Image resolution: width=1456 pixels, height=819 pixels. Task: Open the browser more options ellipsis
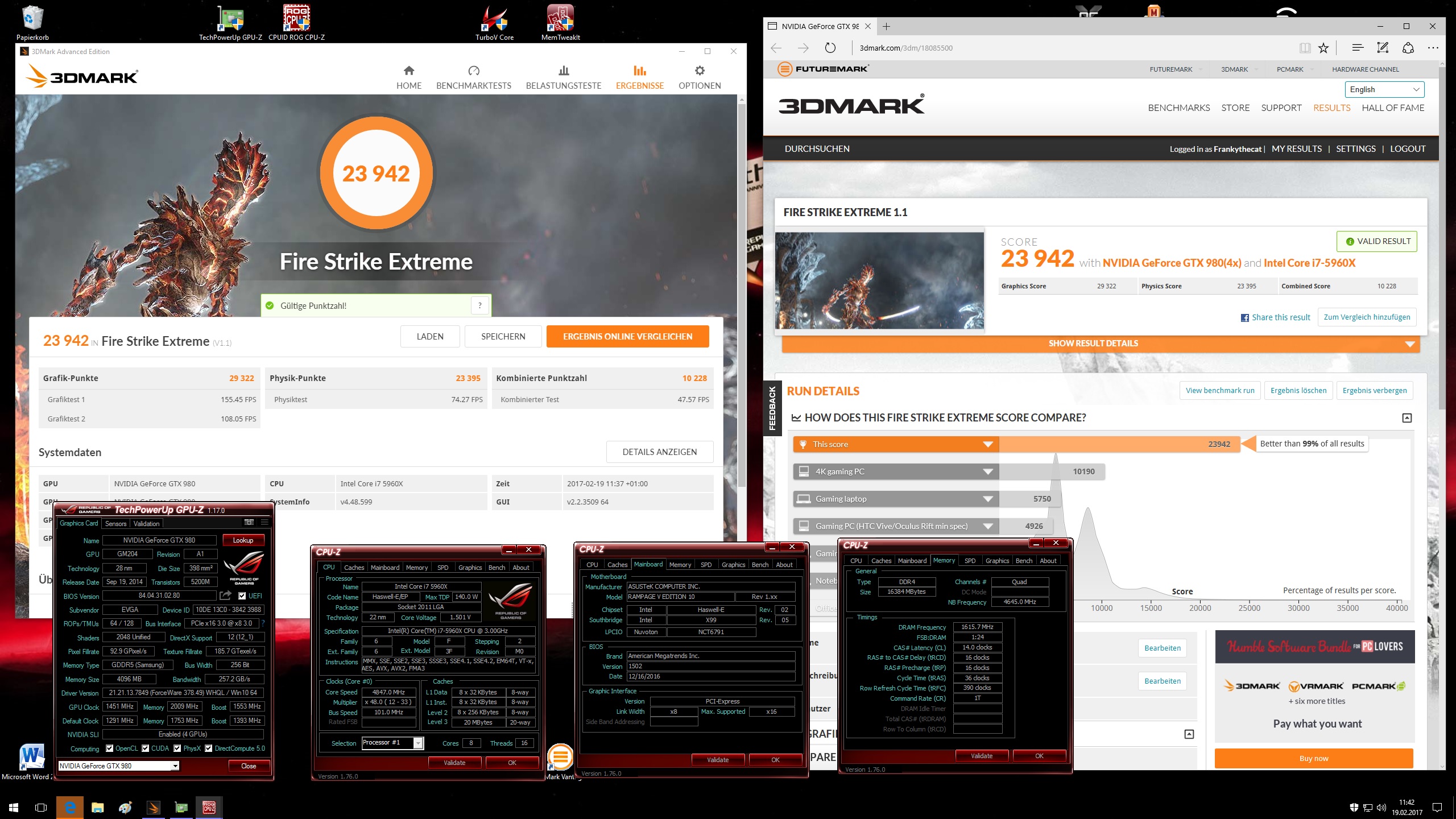point(1433,48)
